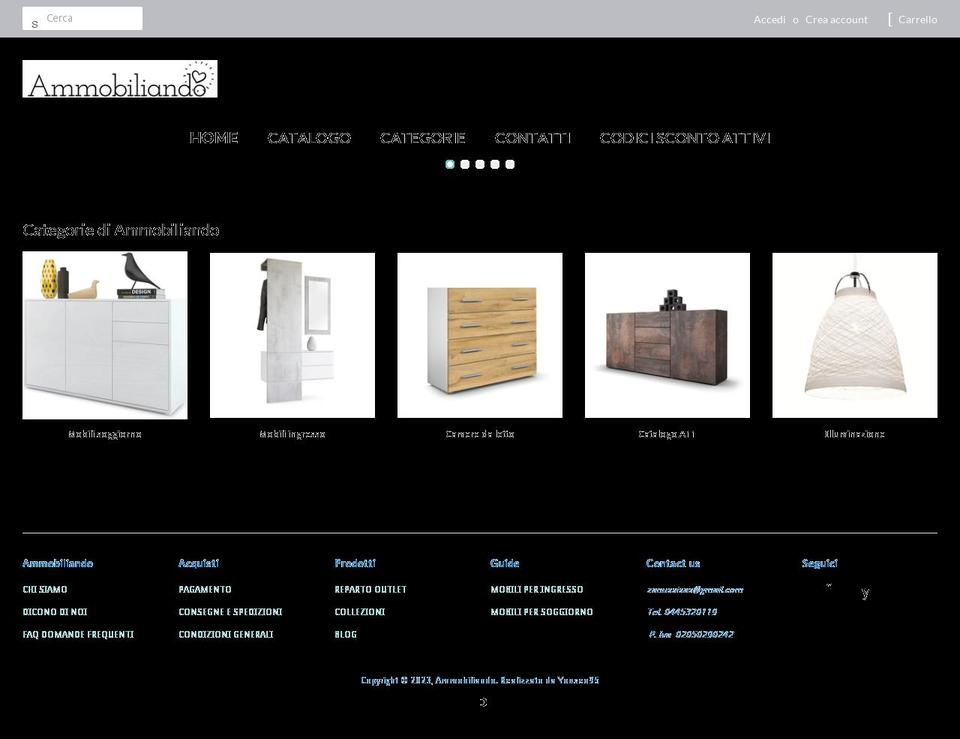Click the Mobili soggiorno category label
960x739 pixels.
(x=105, y=434)
